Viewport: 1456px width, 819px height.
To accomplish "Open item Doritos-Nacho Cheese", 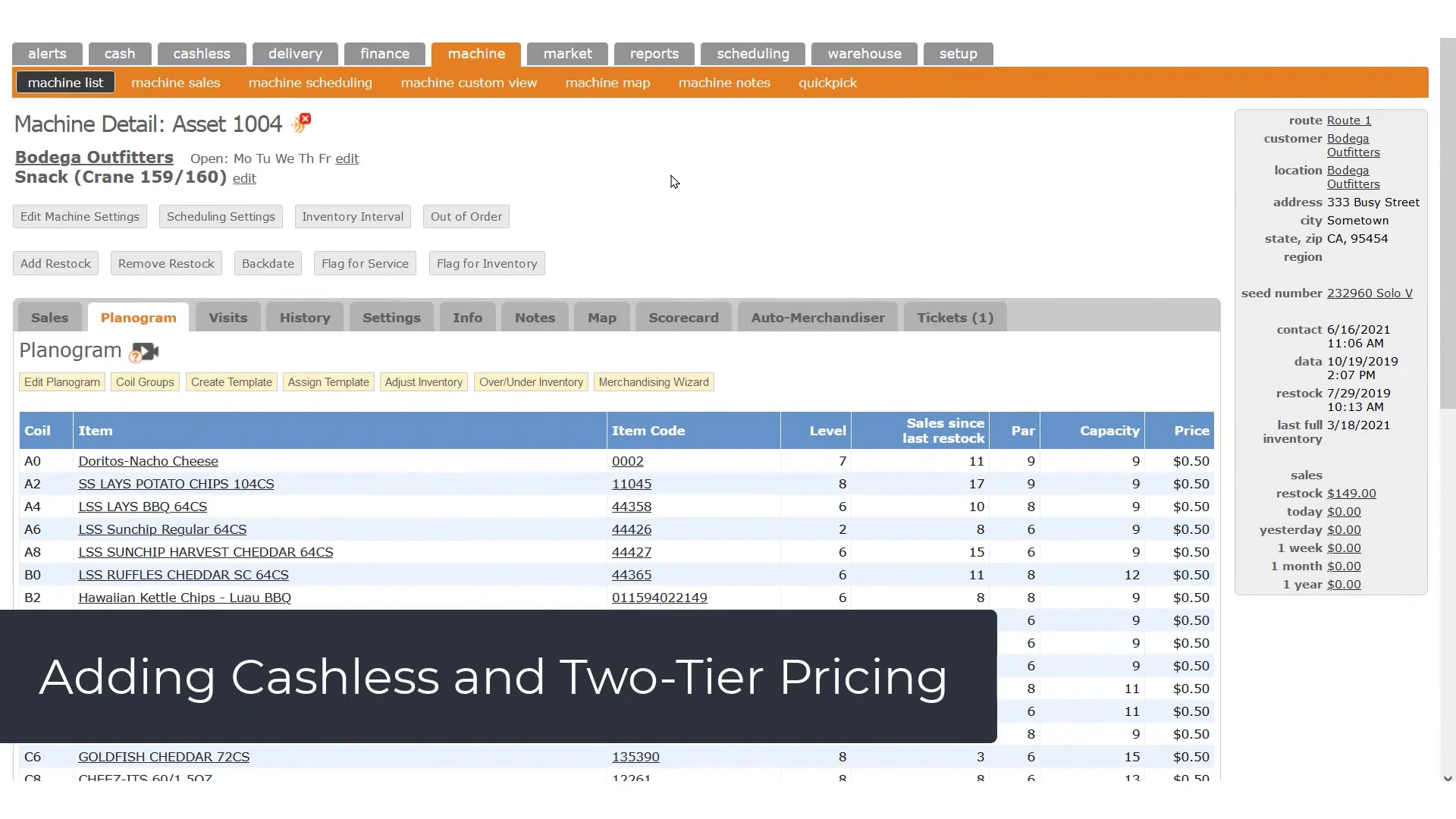I will (148, 460).
